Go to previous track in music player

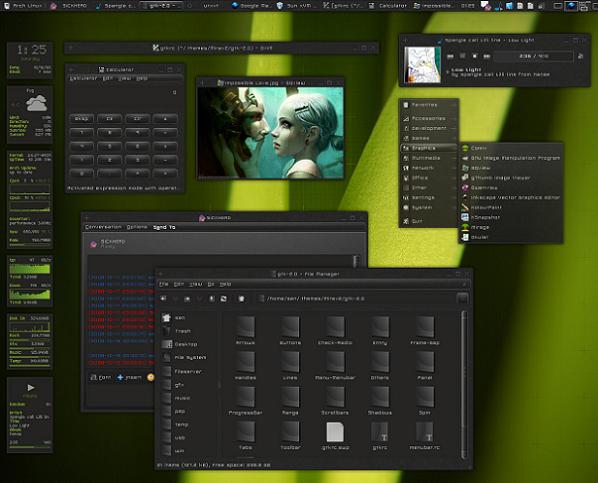(450, 56)
